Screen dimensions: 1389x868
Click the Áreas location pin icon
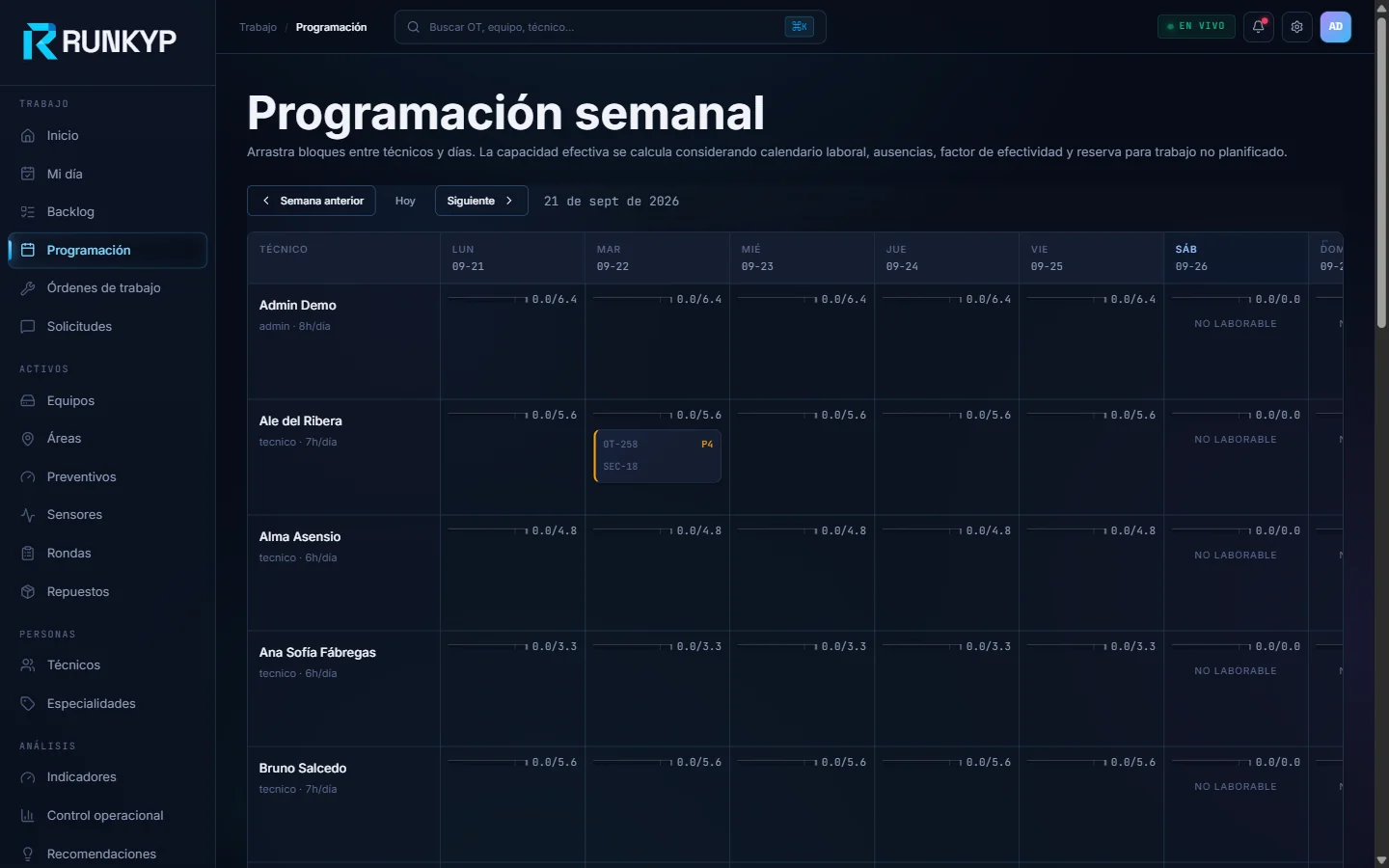point(28,439)
